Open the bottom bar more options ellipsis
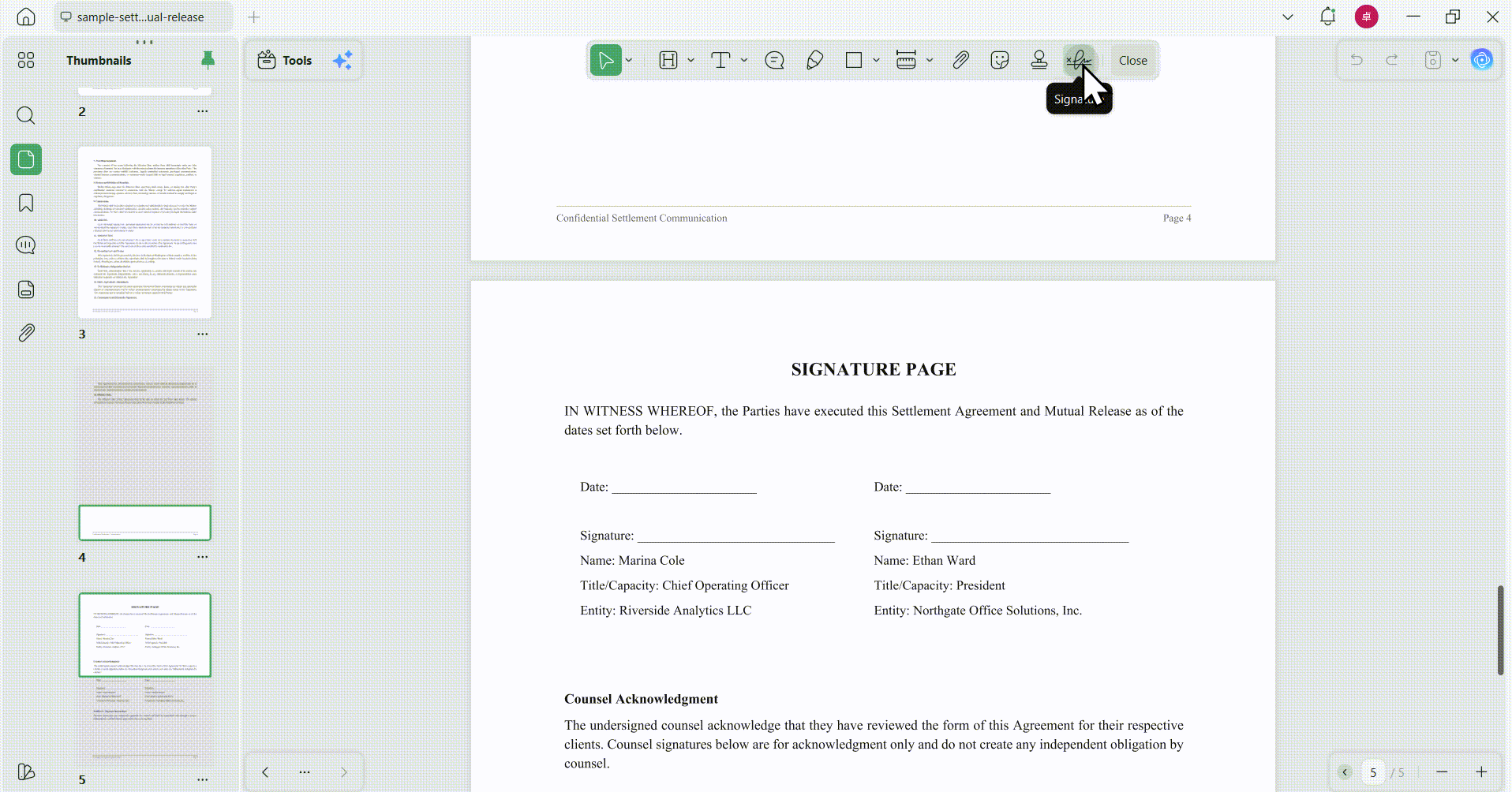The height and width of the screenshot is (792, 1512). coord(305,772)
